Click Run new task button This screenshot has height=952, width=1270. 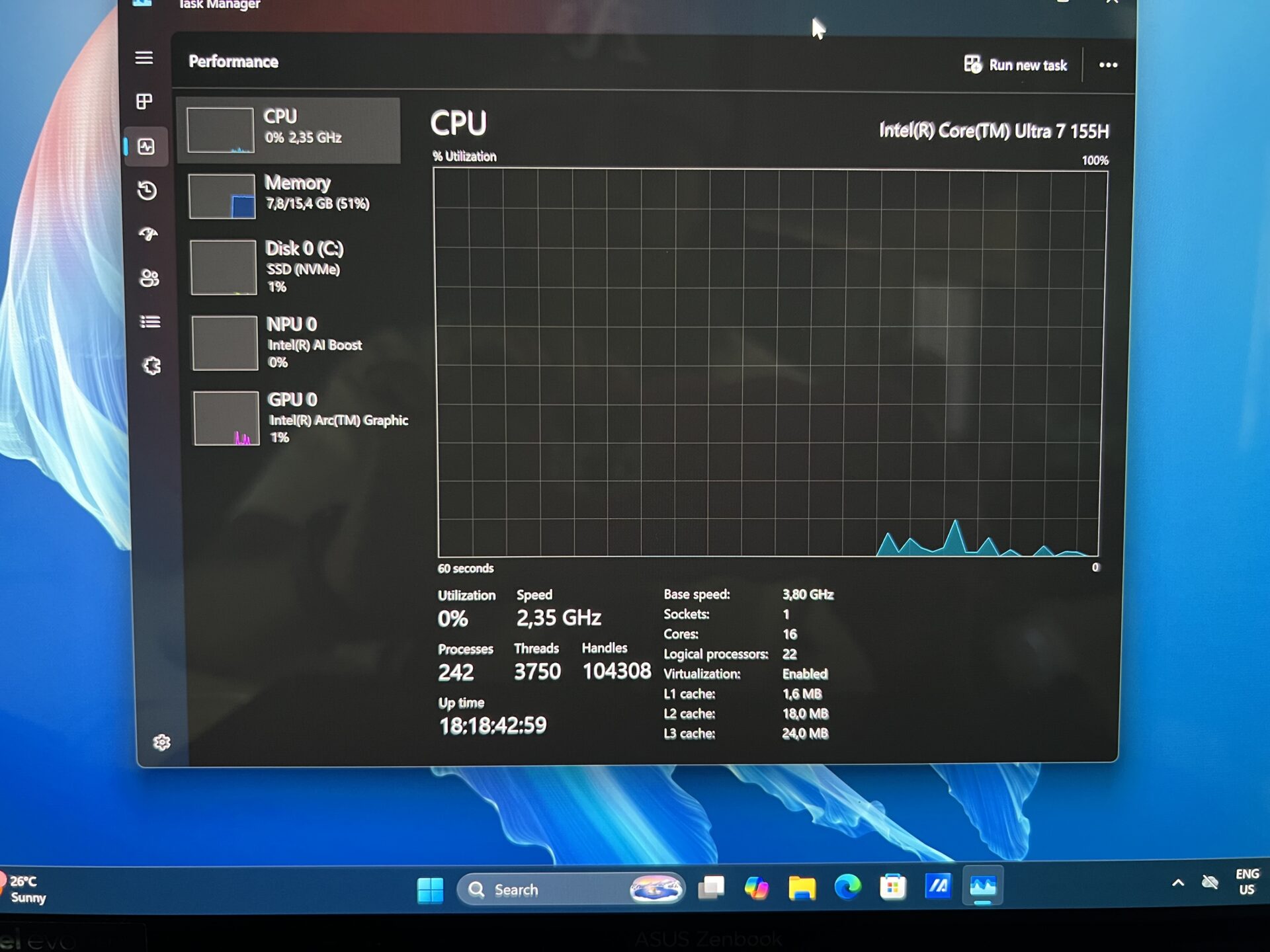1015,65
